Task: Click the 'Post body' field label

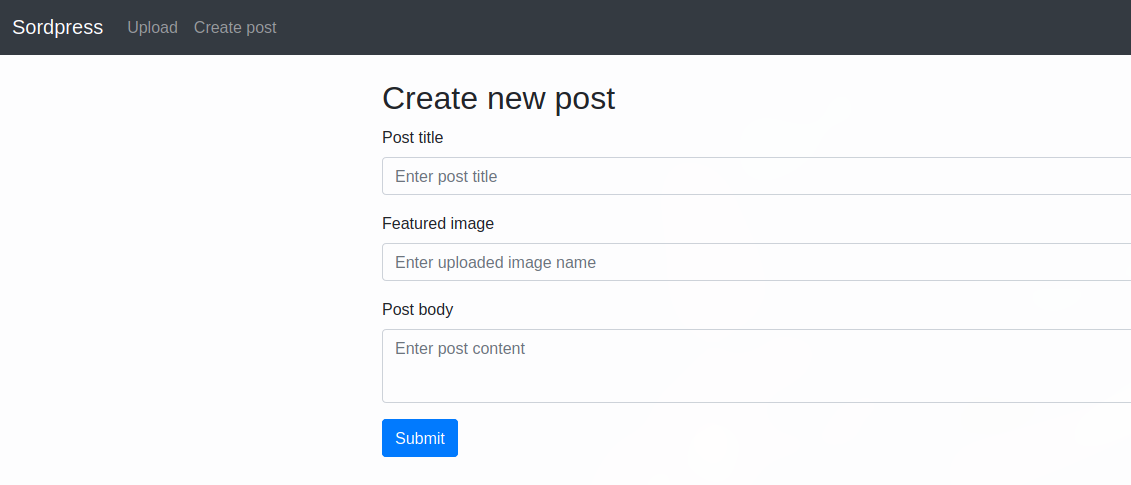Action: [418, 310]
